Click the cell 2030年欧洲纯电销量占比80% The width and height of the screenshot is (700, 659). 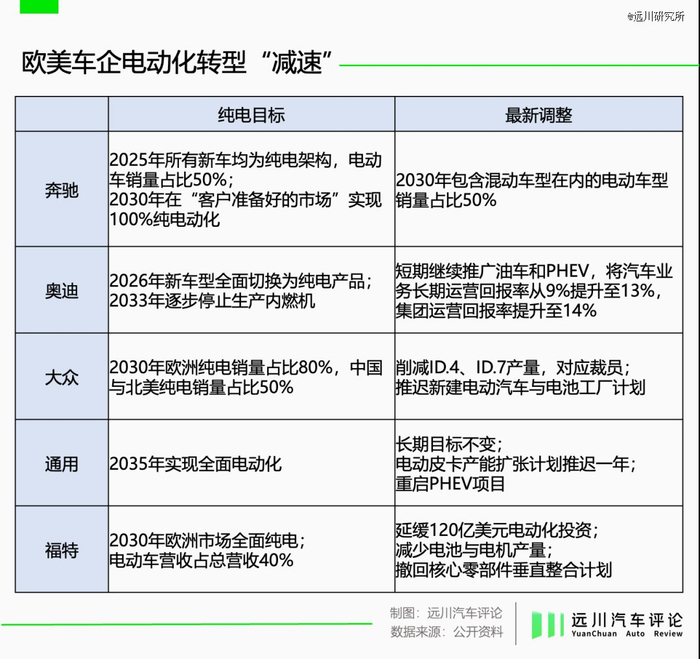tap(251, 377)
